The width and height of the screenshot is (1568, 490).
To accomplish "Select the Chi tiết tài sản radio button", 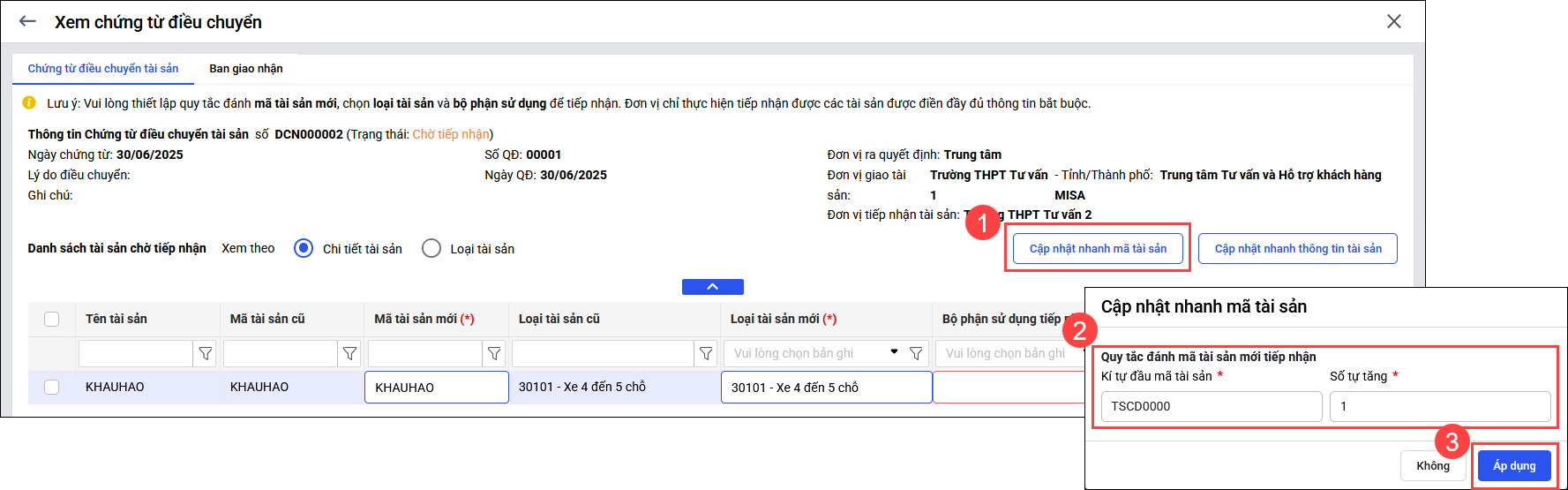I will pyautogui.click(x=304, y=249).
